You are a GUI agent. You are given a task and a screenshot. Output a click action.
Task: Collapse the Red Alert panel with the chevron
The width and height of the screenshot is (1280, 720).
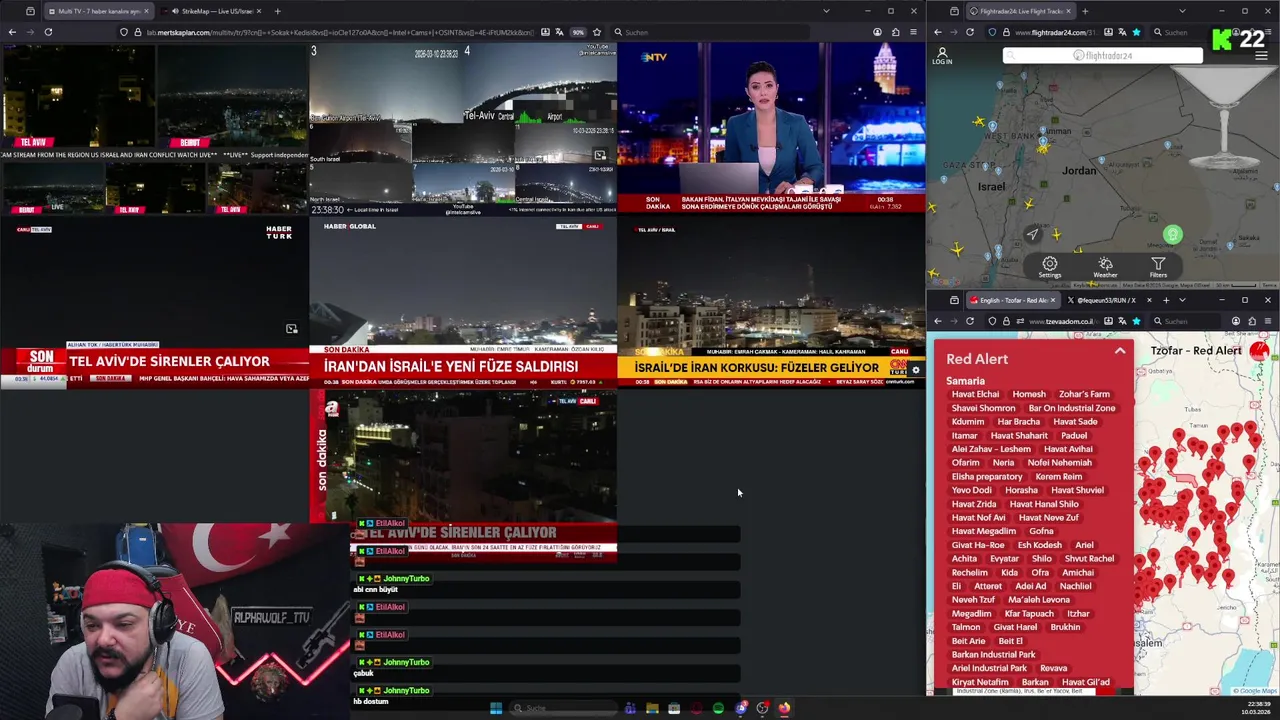click(1120, 351)
